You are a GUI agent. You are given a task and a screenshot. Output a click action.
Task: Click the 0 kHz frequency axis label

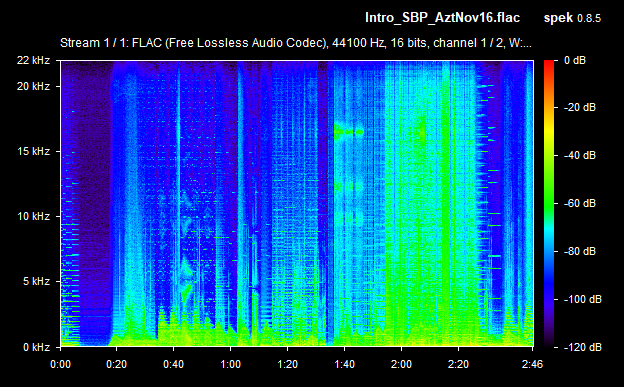(x=36, y=347)
